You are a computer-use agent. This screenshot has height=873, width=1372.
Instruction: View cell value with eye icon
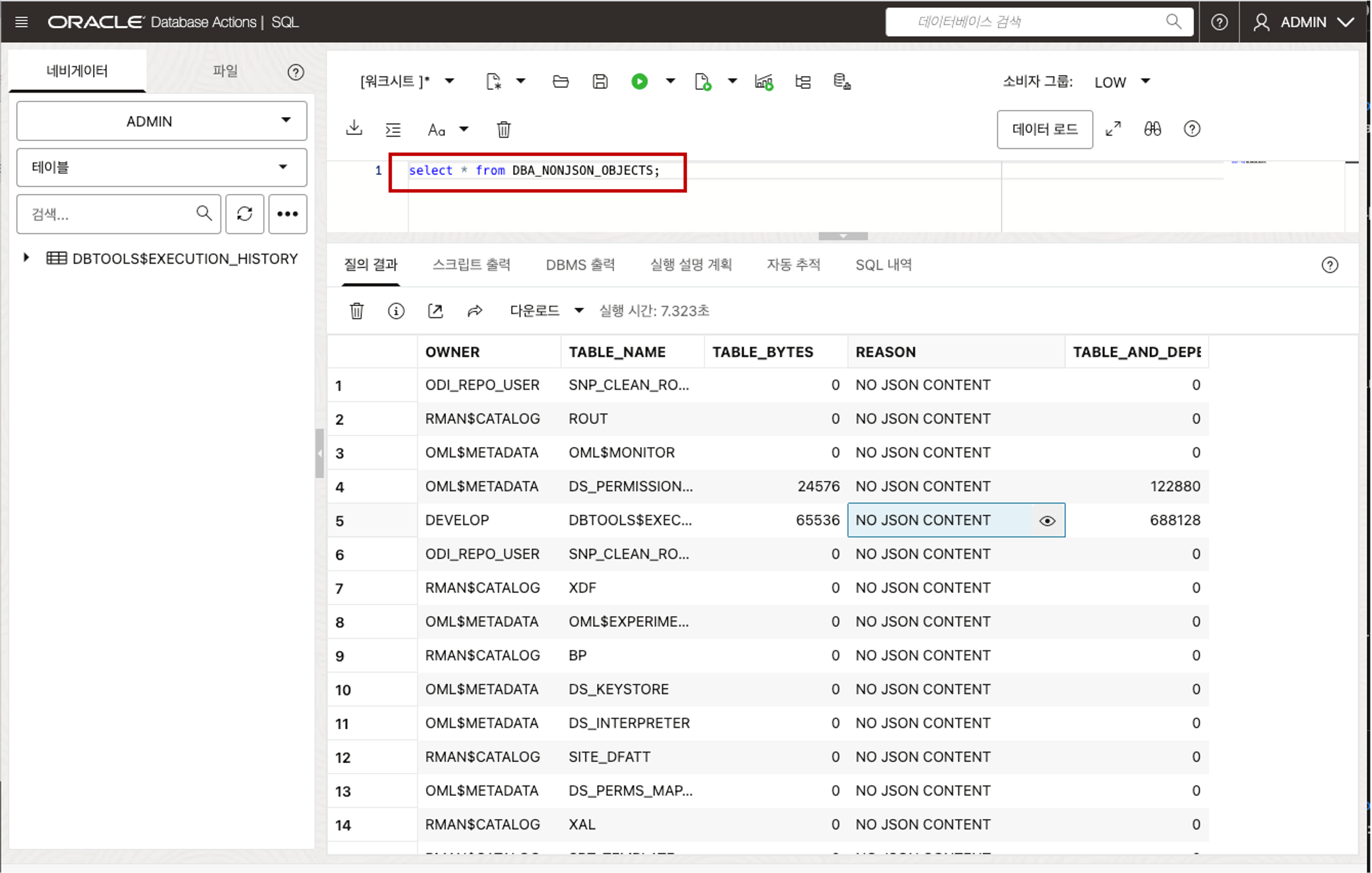(1047, 520)
